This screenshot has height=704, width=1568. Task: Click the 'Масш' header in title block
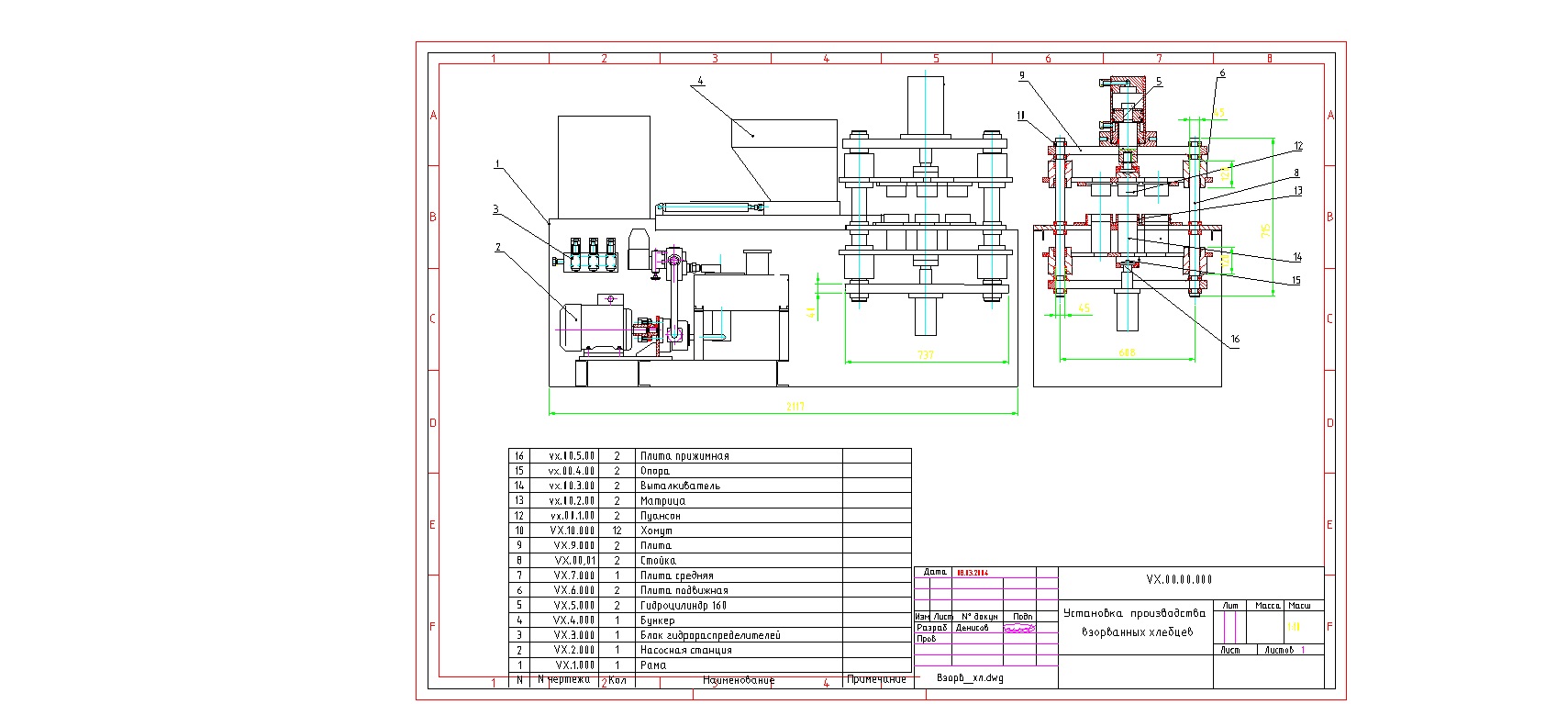pyautogui.click(x=1299, y=606)
